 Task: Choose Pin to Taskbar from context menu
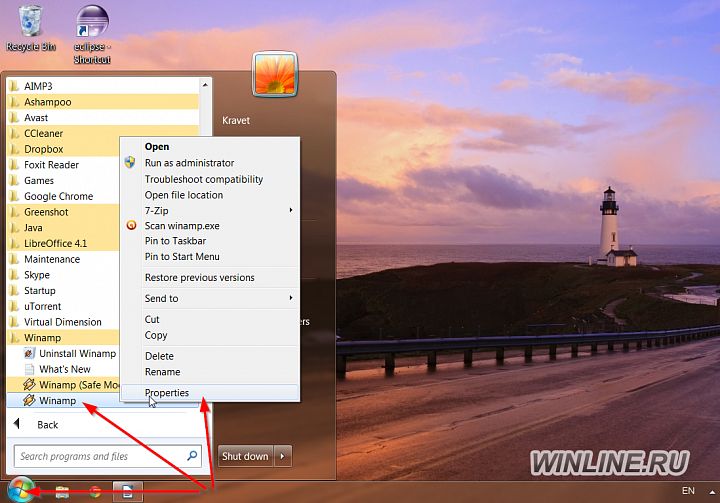(x=175, y=241)
